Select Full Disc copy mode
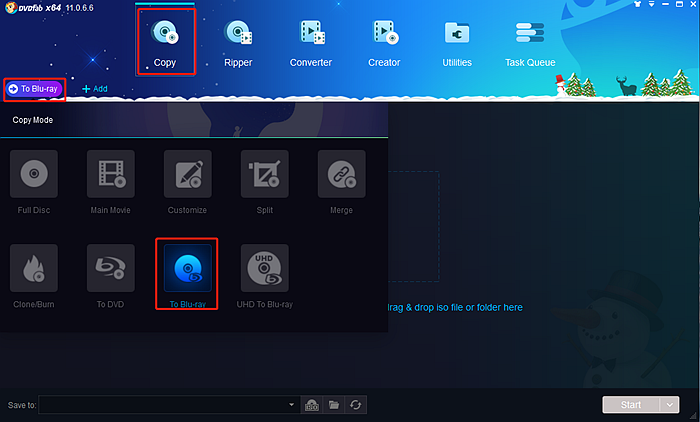The height and width of the screenshot is (422, 700). tap(34, 182)
